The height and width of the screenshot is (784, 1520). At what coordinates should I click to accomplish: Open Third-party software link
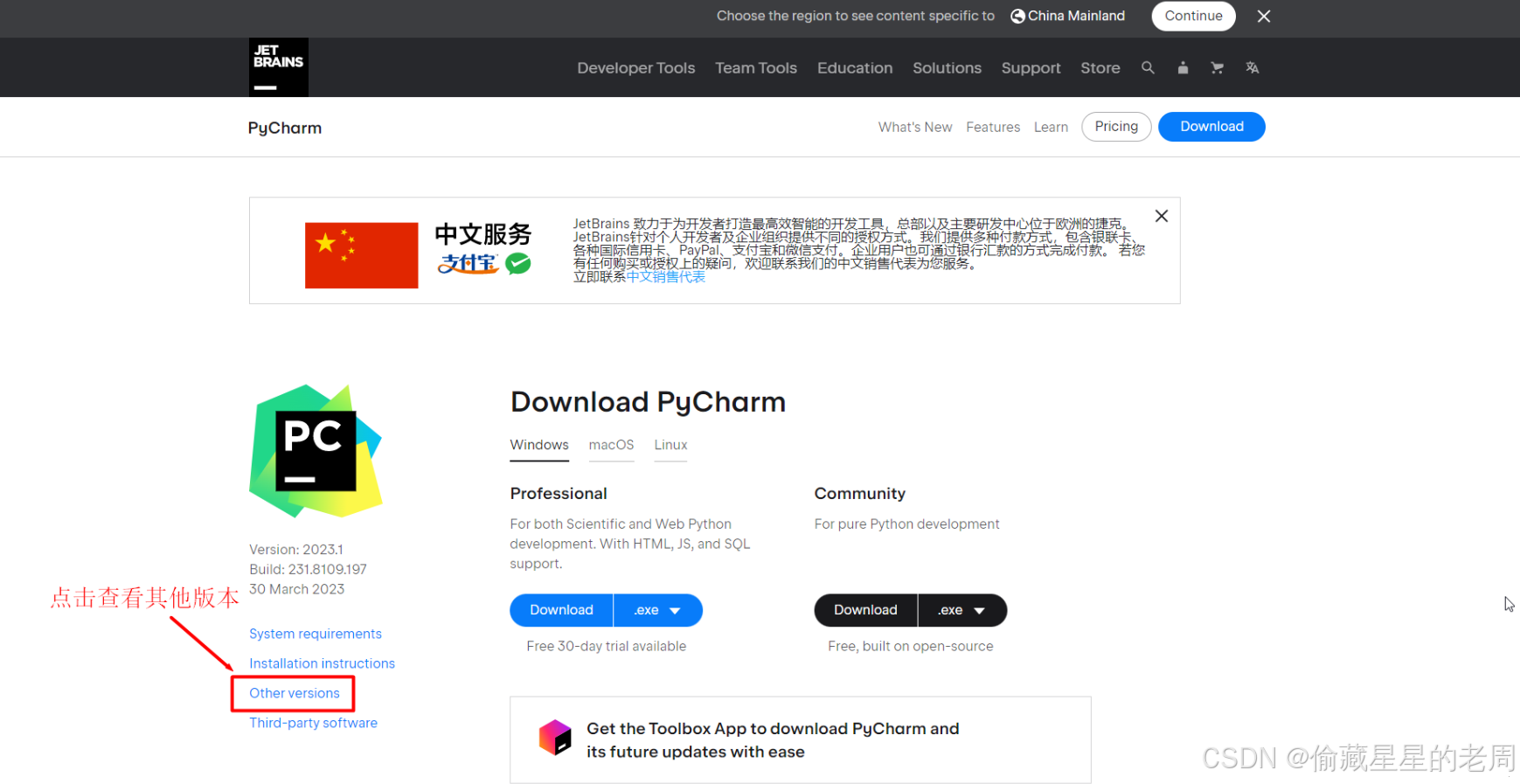pyautogui.click(x=313, y=723)
